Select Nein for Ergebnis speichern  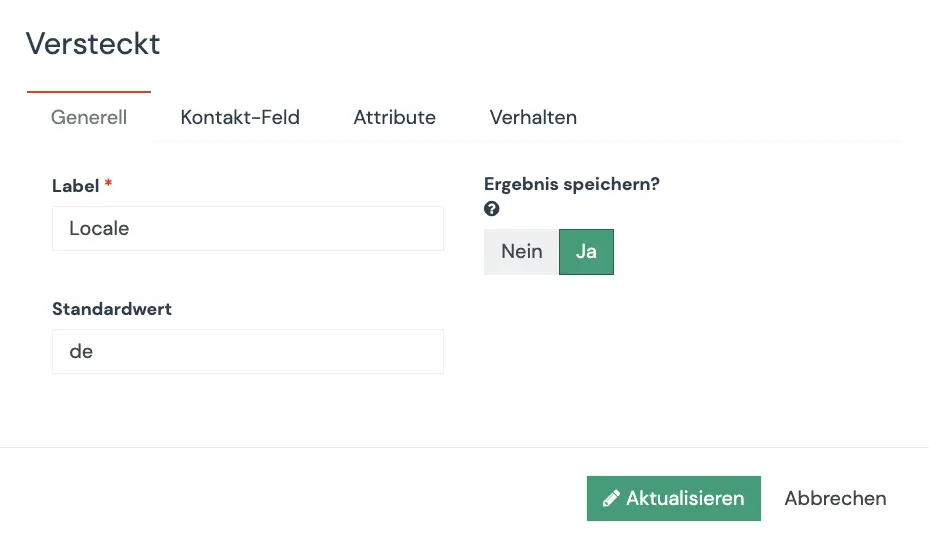pyautogui.click(x=521, y=251)
